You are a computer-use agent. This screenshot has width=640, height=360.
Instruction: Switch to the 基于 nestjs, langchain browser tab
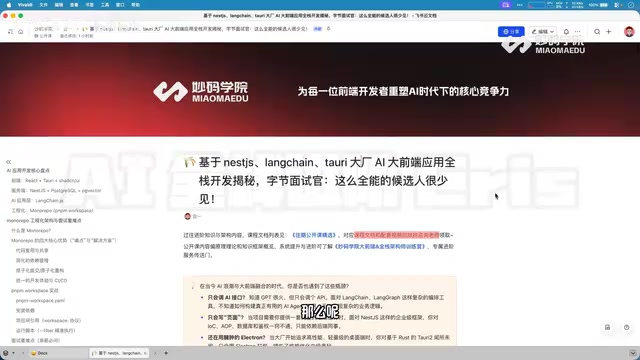coord(120,353)
